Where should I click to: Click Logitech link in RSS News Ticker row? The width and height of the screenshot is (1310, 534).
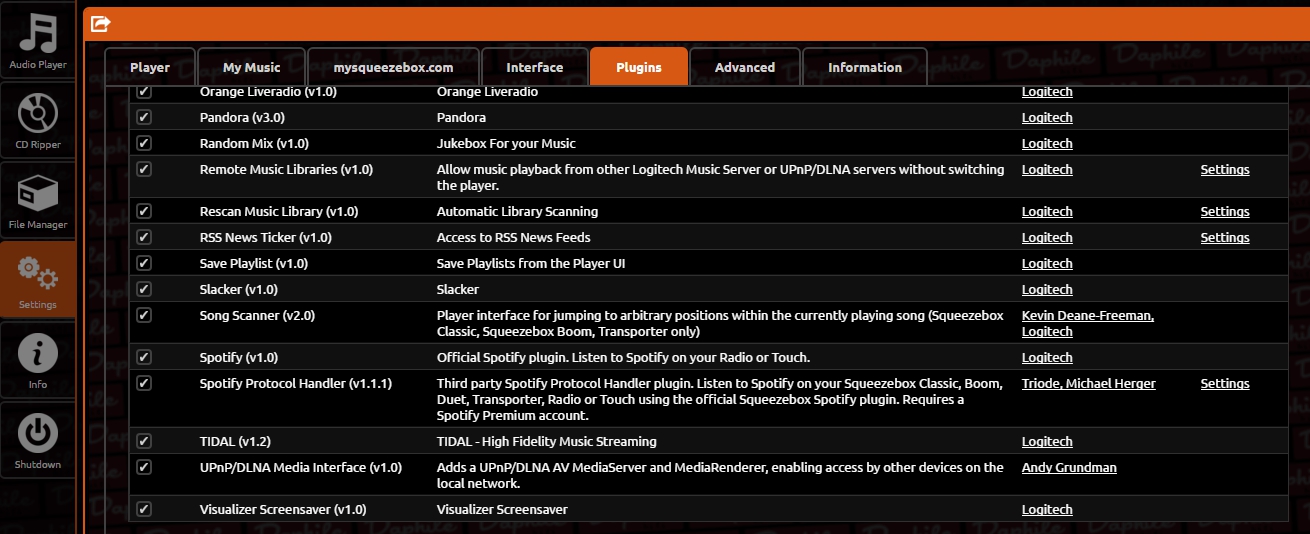click(x=1047, y=238)
